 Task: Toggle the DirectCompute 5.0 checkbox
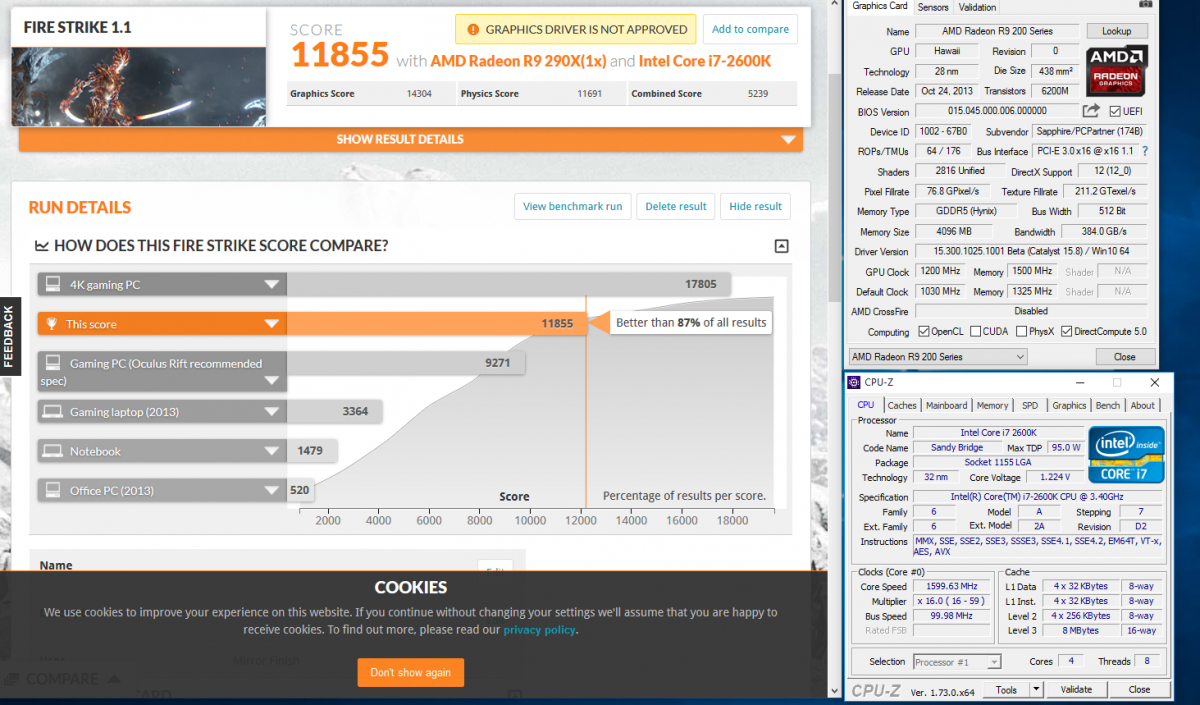[1066, 331]
